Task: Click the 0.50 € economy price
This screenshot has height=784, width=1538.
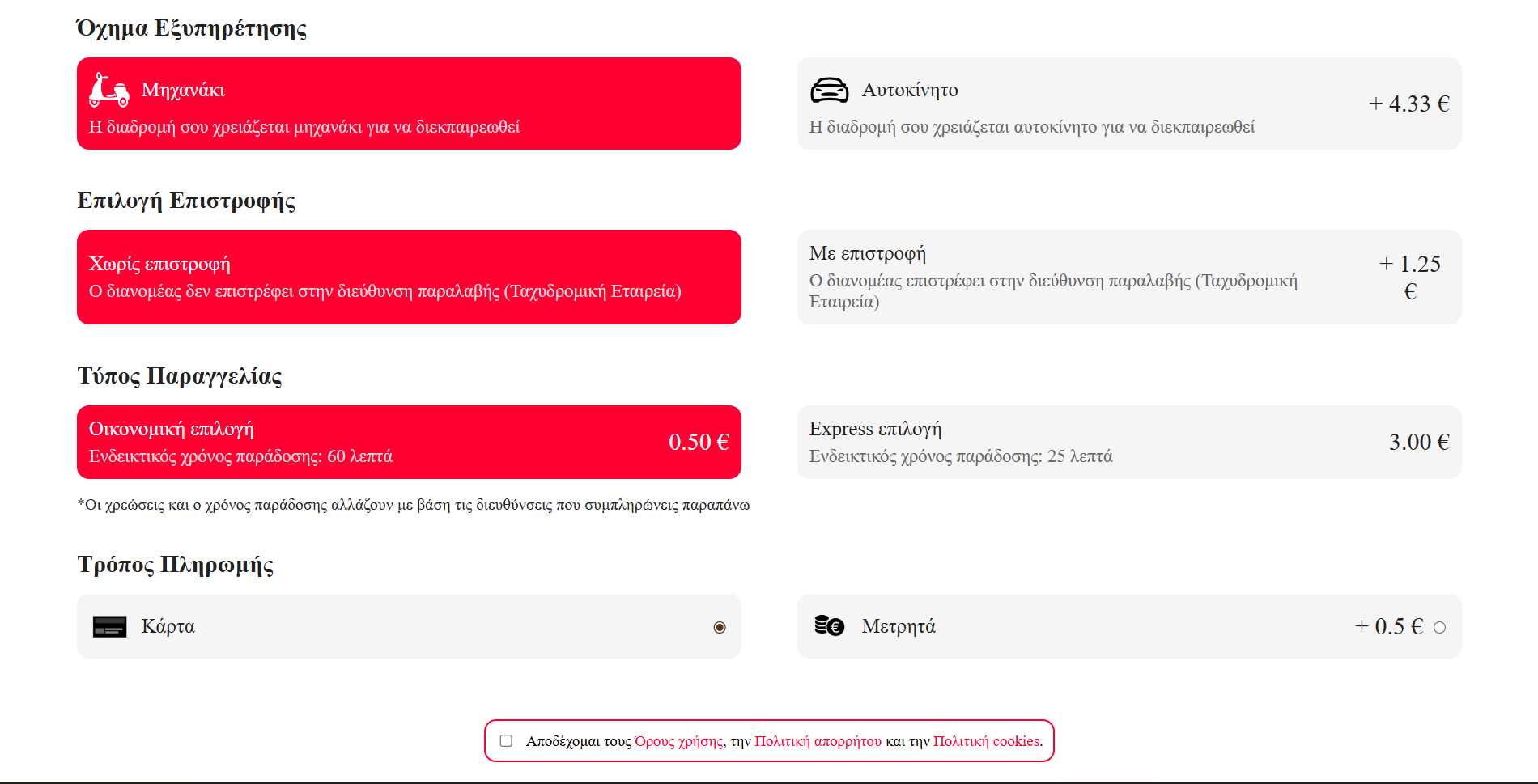Action: click(x=699, y=442)
